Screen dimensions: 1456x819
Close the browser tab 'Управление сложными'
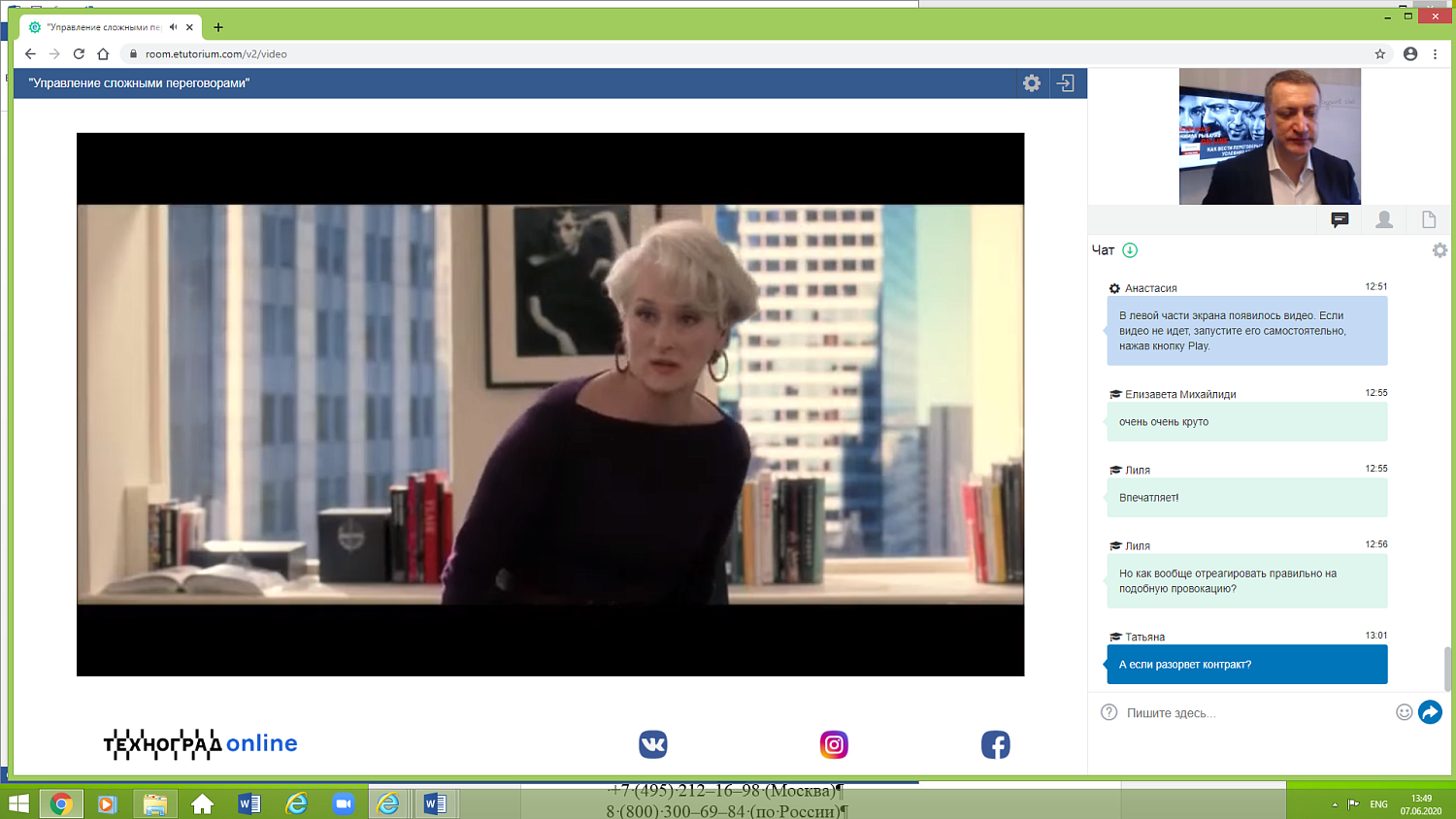(x=189, y=27)
